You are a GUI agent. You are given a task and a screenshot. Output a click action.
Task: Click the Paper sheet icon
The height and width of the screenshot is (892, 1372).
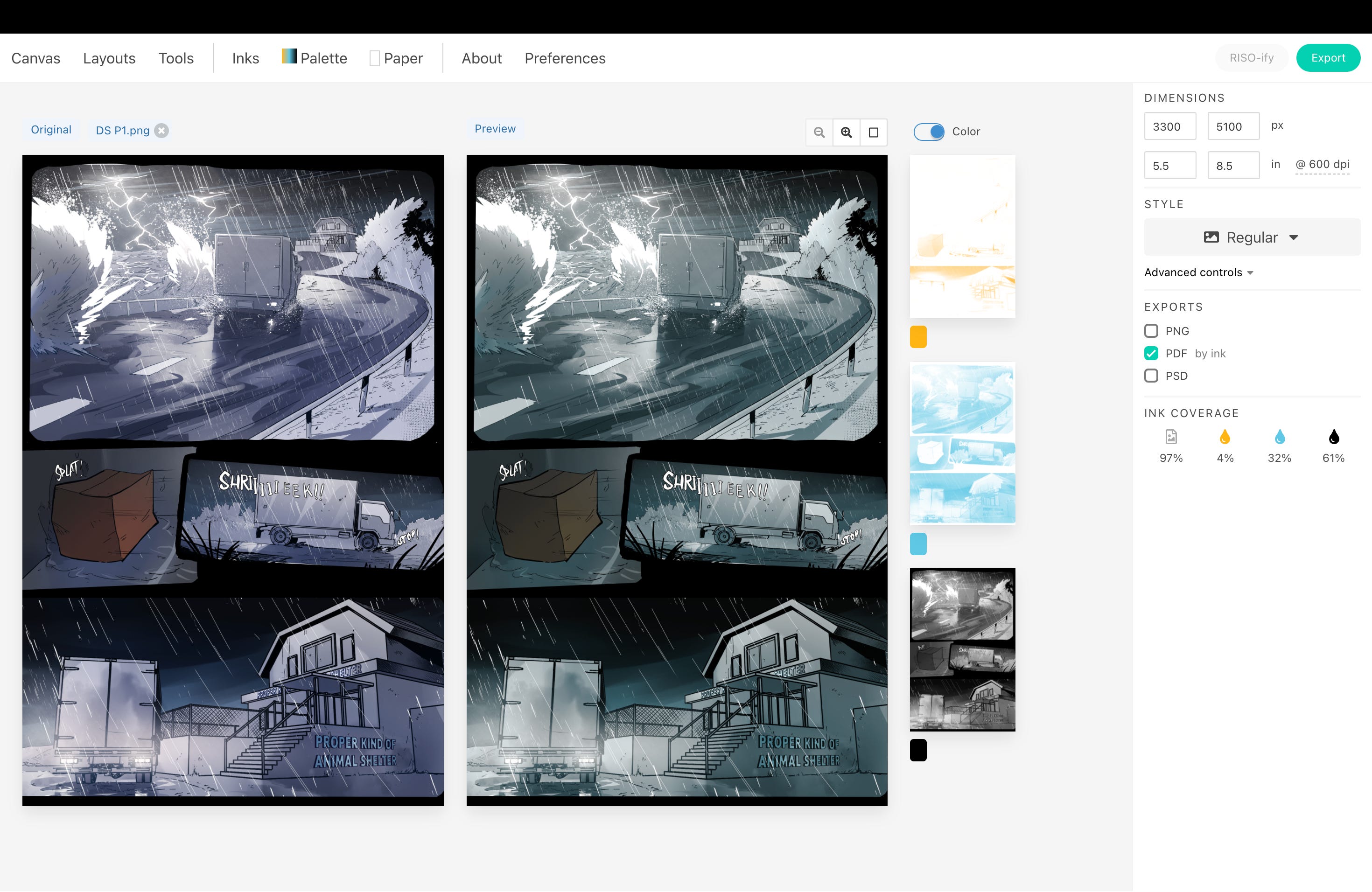pyautogui.click(x=374, y=58)
